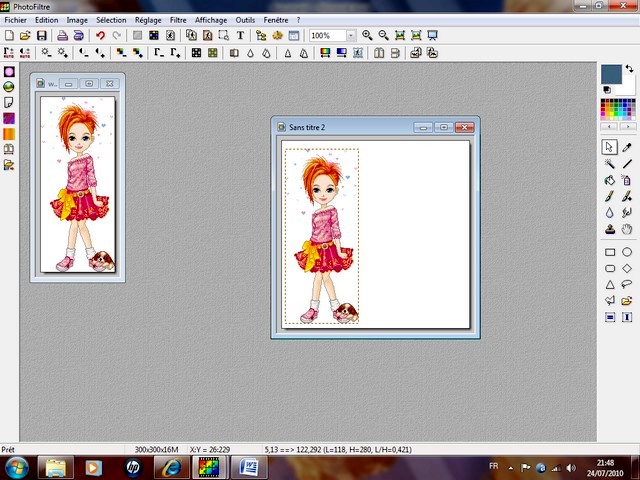Open the Sélection menu

[111, 20]
